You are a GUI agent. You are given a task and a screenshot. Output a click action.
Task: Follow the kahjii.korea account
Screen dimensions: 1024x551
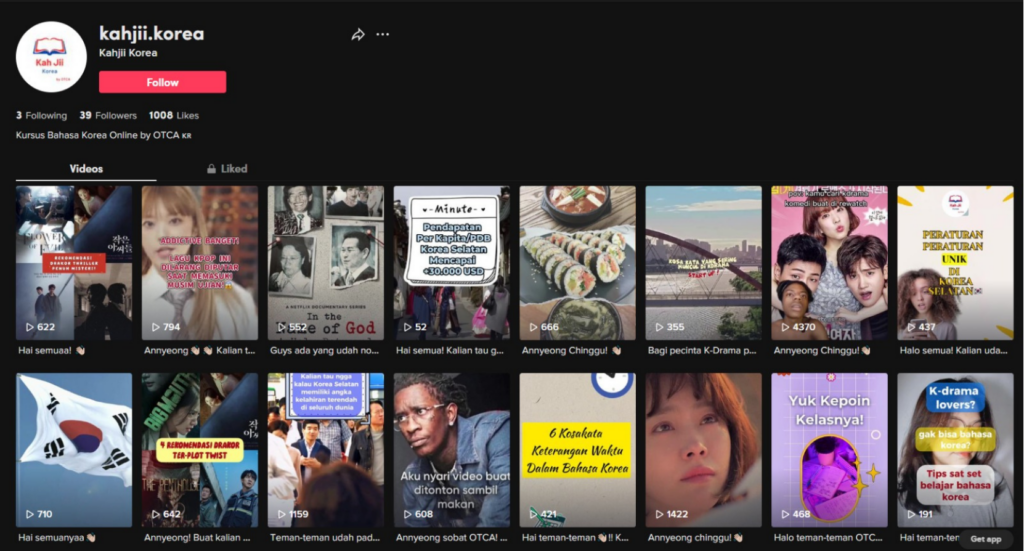[163, 82]
